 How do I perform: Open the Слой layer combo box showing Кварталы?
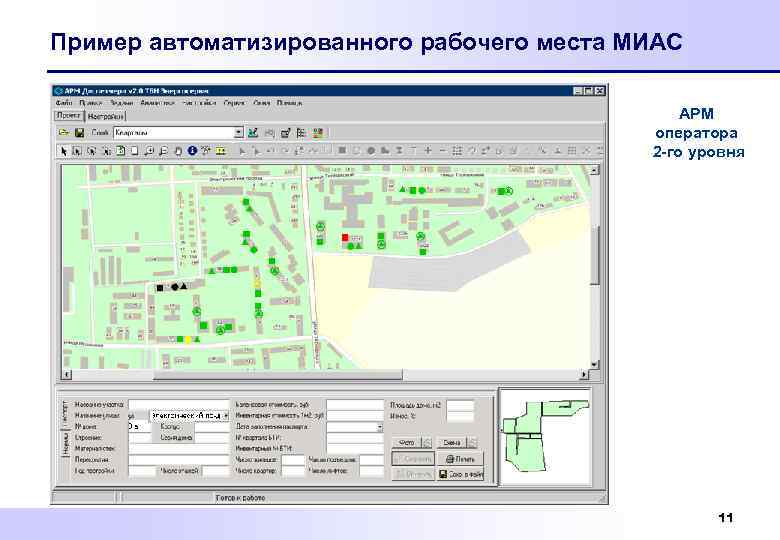coord(178,133)
